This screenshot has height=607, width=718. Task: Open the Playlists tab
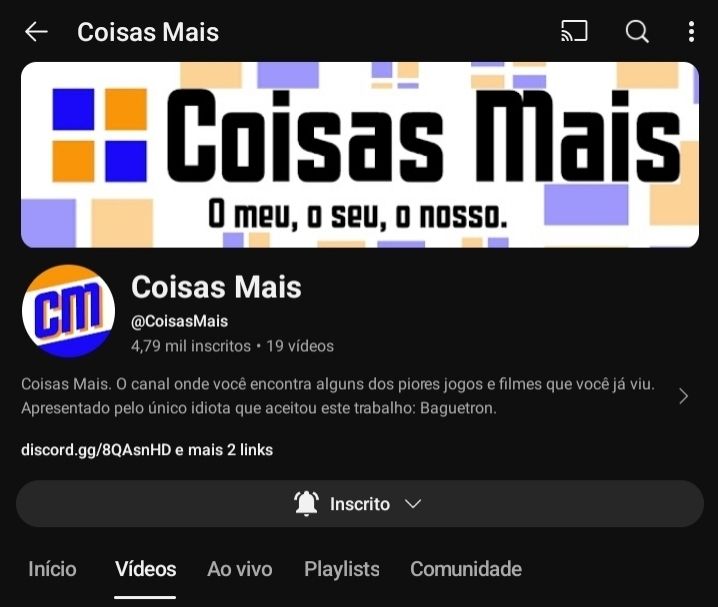coord(342,569)
